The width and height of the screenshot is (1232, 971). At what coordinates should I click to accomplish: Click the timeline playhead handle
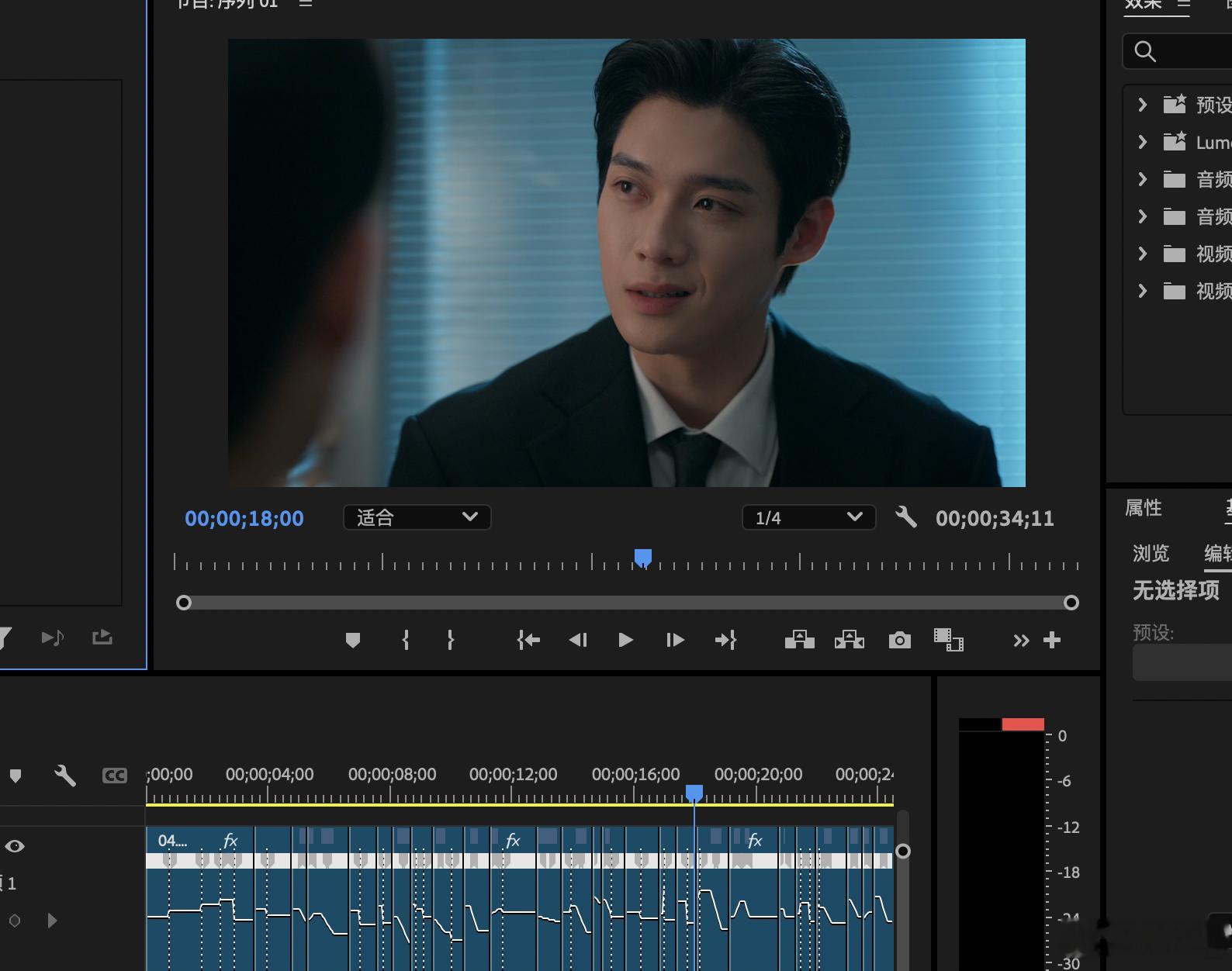coord(694,793)
